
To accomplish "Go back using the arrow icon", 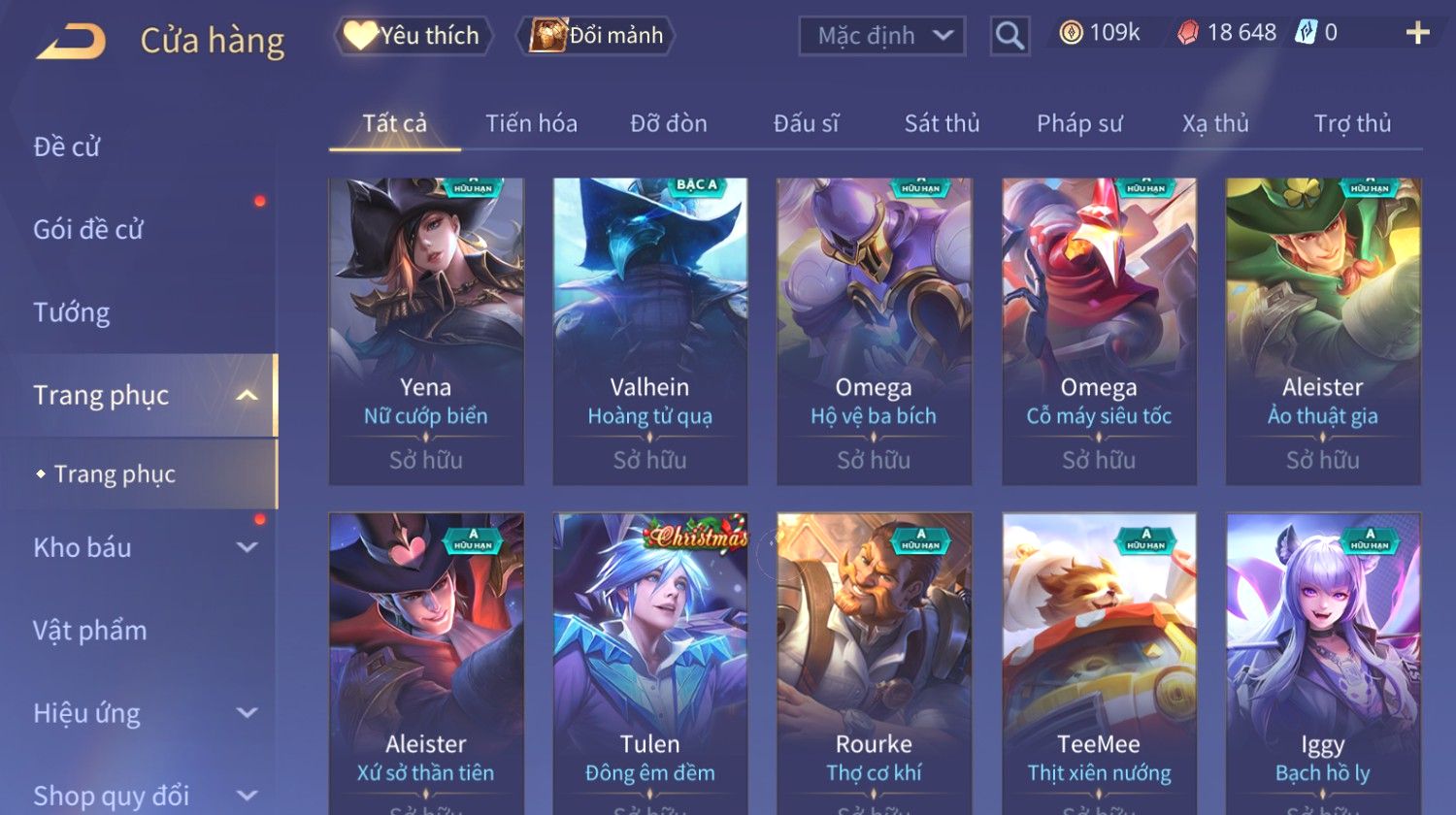I will [70, 42].
